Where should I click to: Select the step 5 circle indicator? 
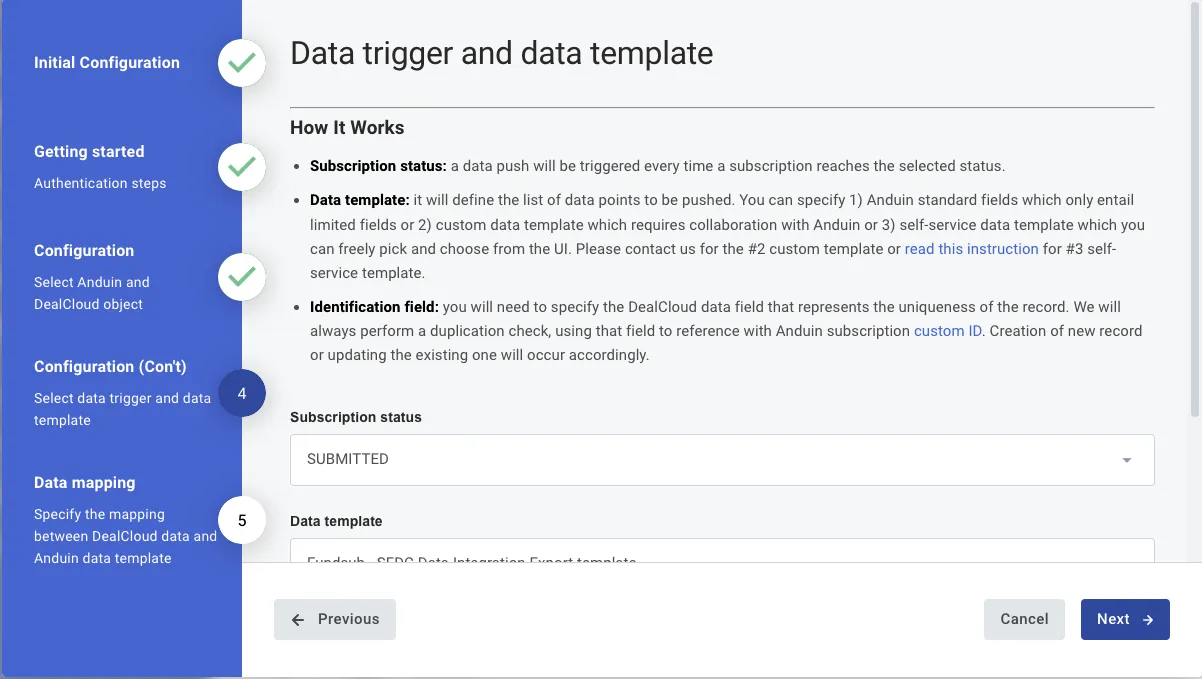coord(242,520)
